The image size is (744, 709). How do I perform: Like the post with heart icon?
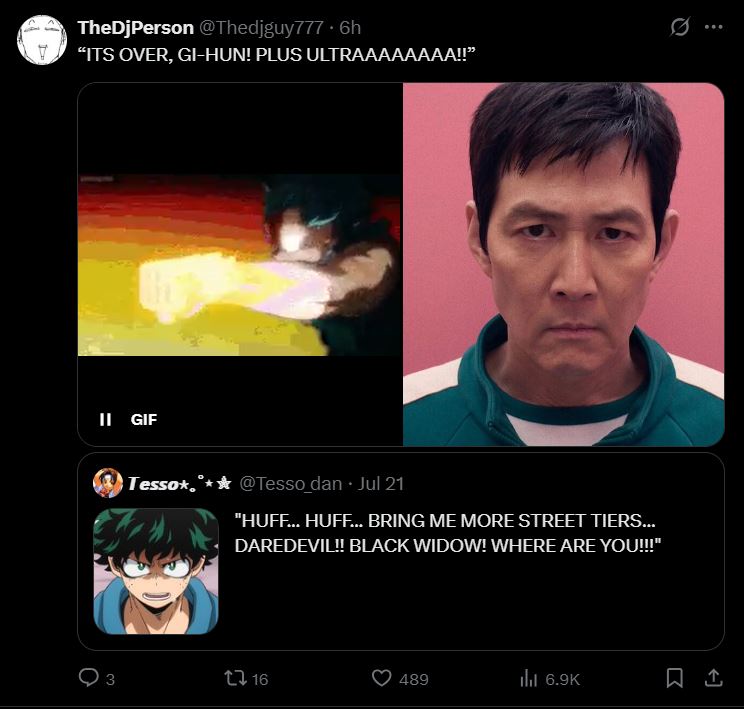click(381, 678)
